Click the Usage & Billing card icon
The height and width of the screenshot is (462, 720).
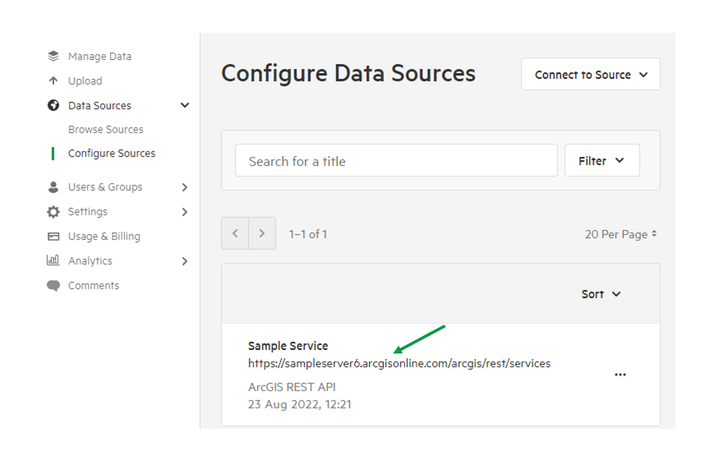[53, 236]
